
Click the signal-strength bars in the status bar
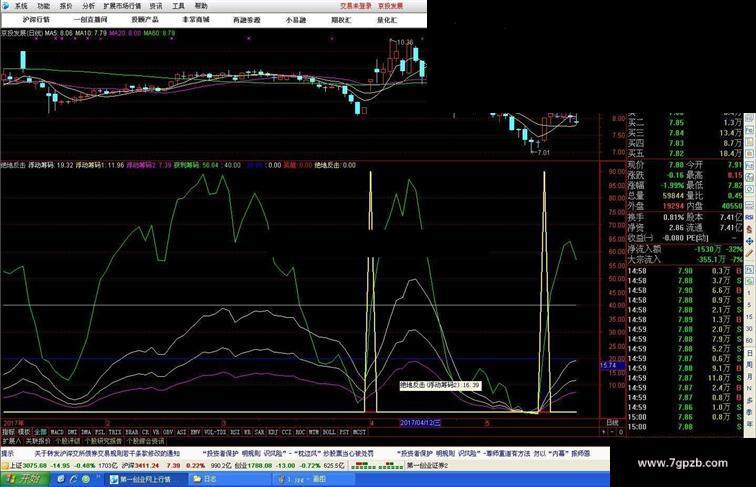377,466
